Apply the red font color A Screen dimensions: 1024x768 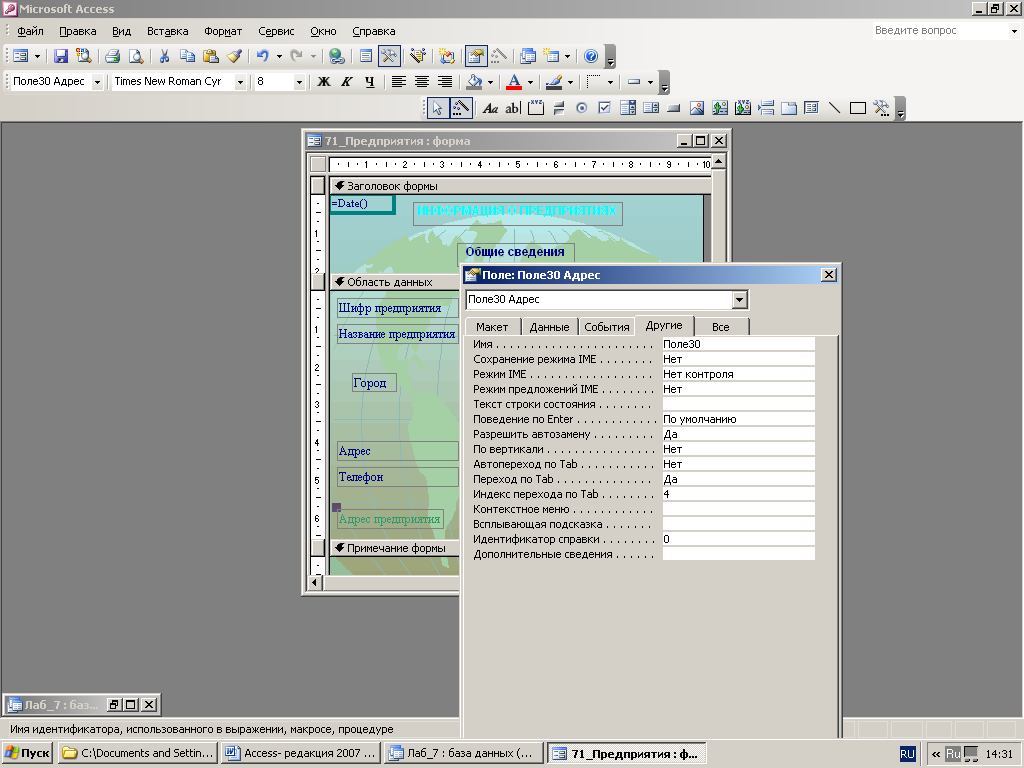pyautogui.click(x=514, y=82)
